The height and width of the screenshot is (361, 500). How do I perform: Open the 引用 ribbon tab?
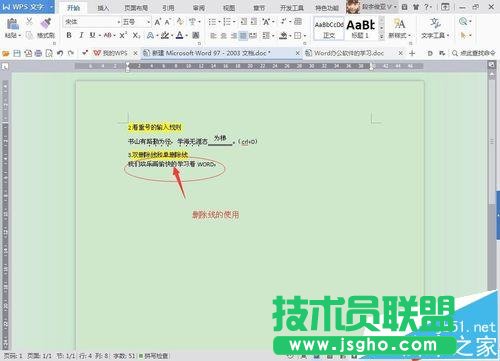coord(168,8)
